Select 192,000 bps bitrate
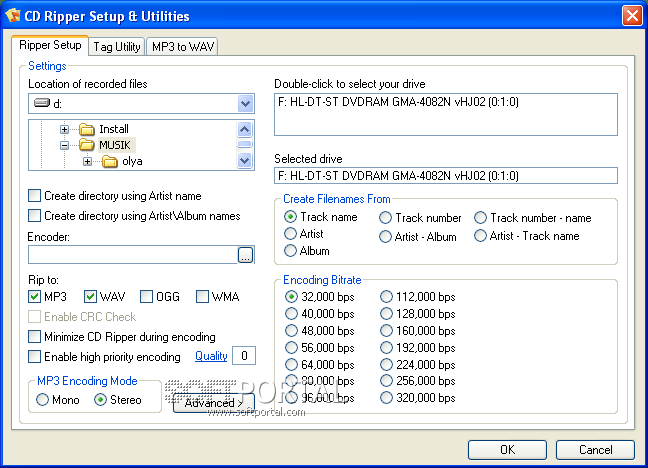This screenshot has height=468, width=648. pos(386,347)
